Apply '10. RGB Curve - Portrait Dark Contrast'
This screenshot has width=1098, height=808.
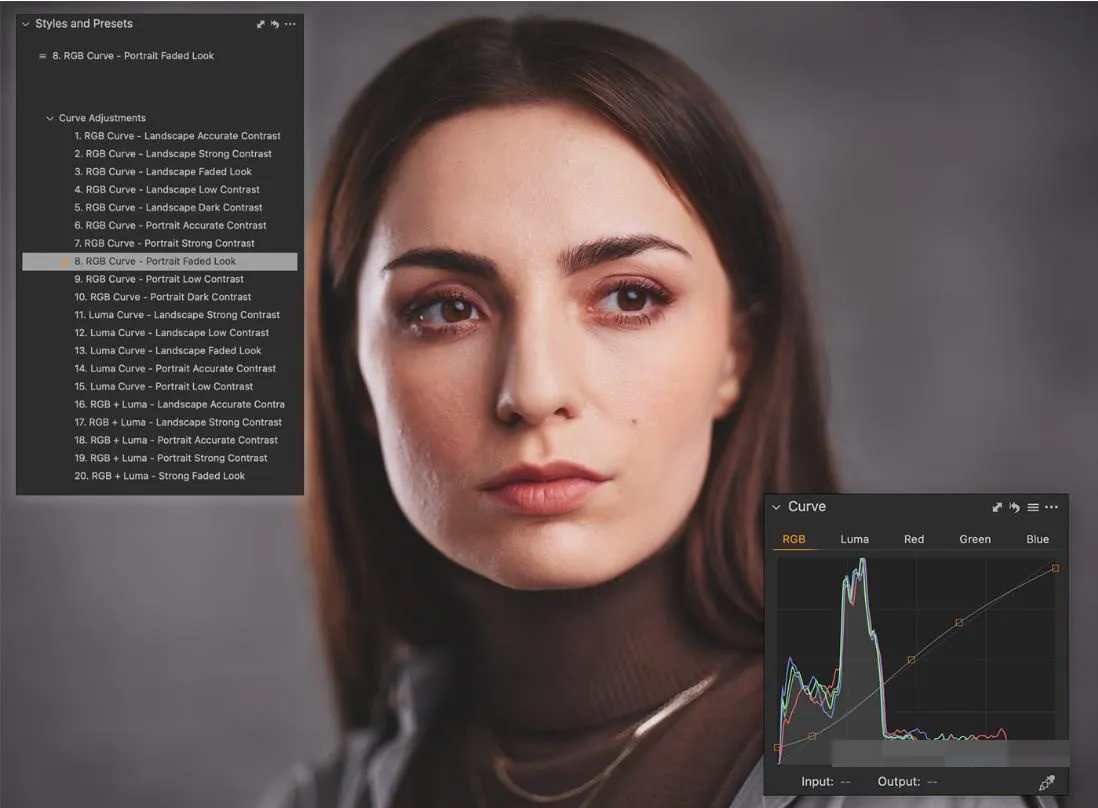pos(162,297)
